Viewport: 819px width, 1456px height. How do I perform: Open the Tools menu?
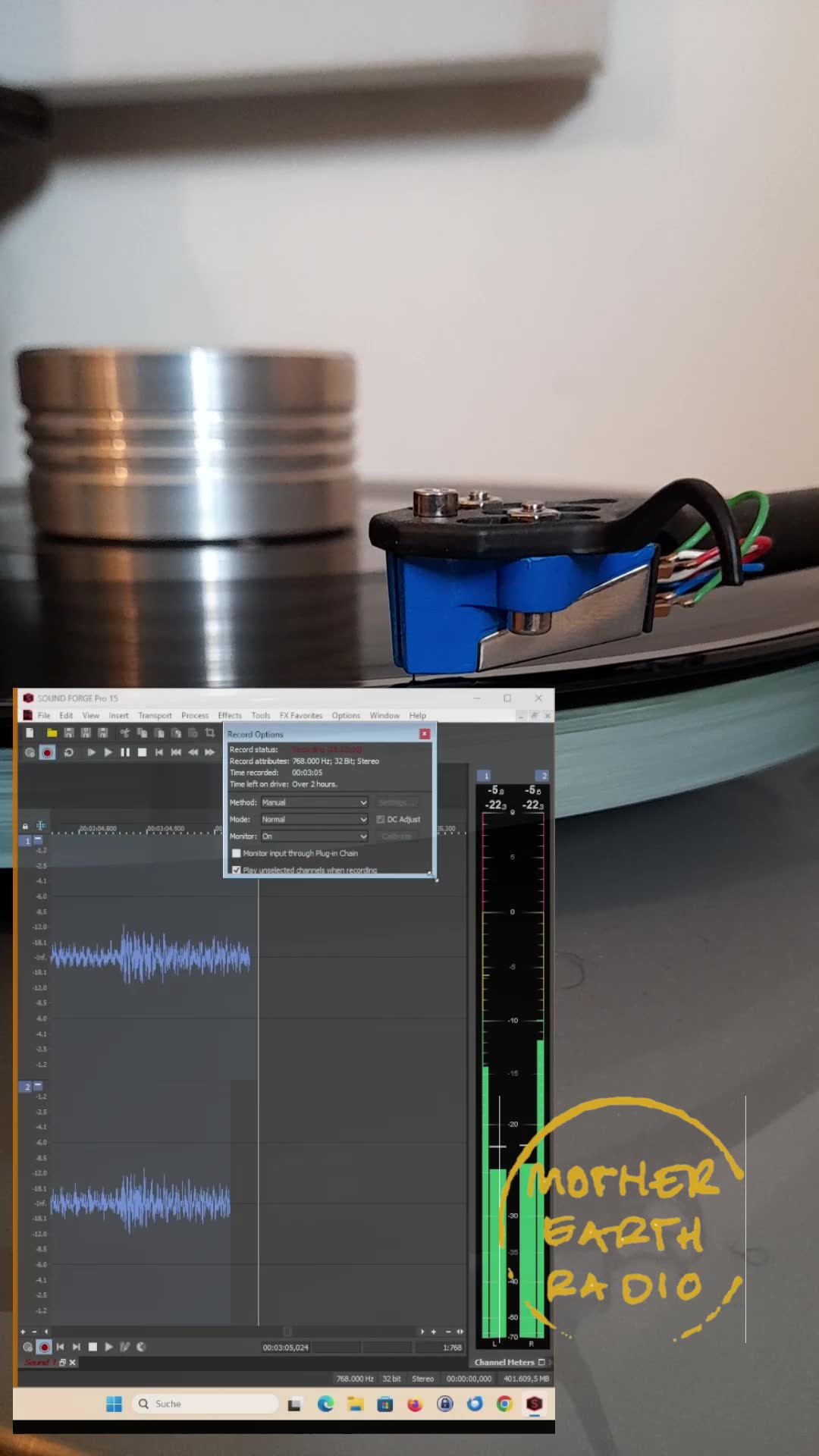coord(261,715)
